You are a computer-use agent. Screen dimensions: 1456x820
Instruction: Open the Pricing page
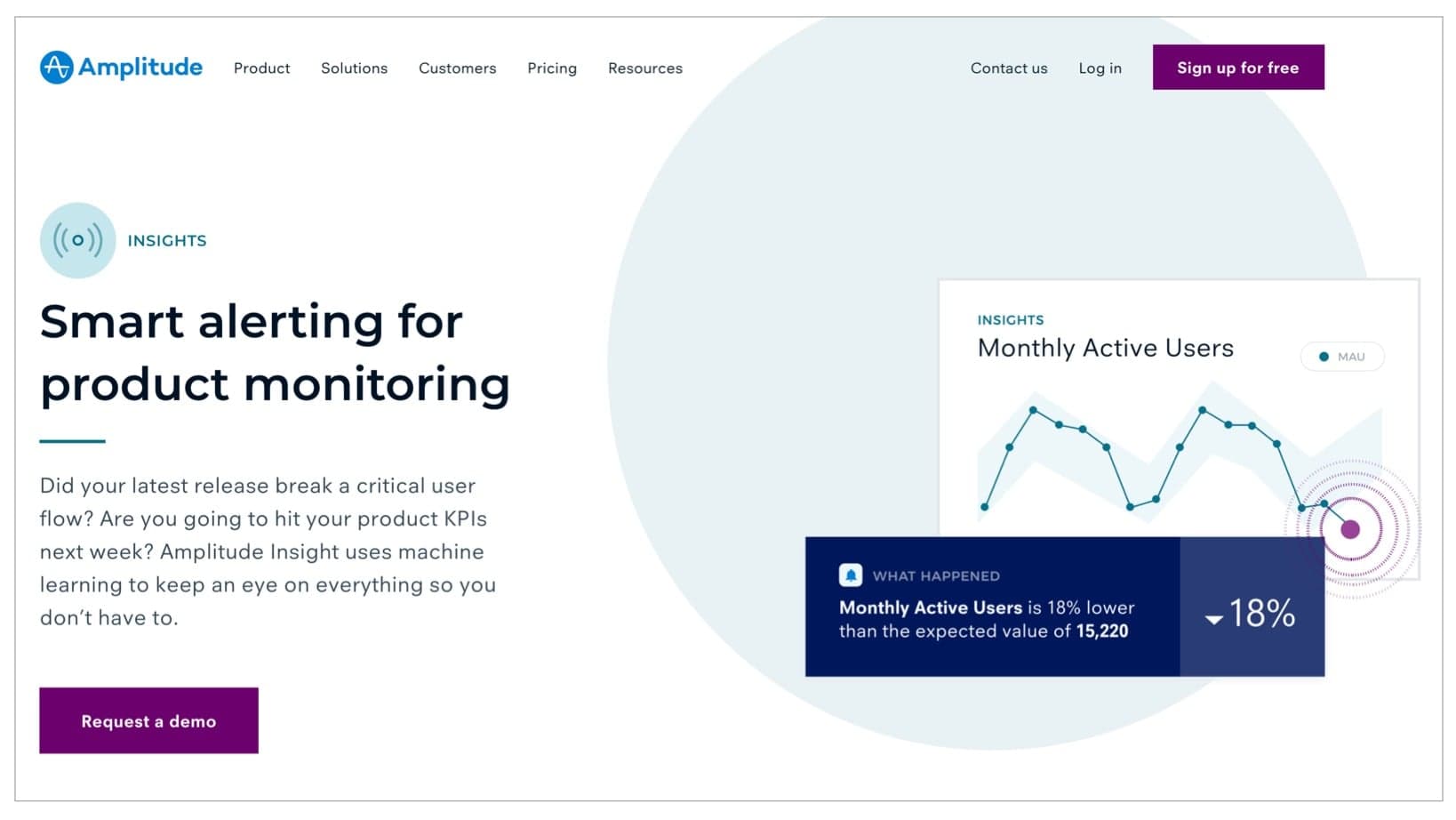[551, 68]
